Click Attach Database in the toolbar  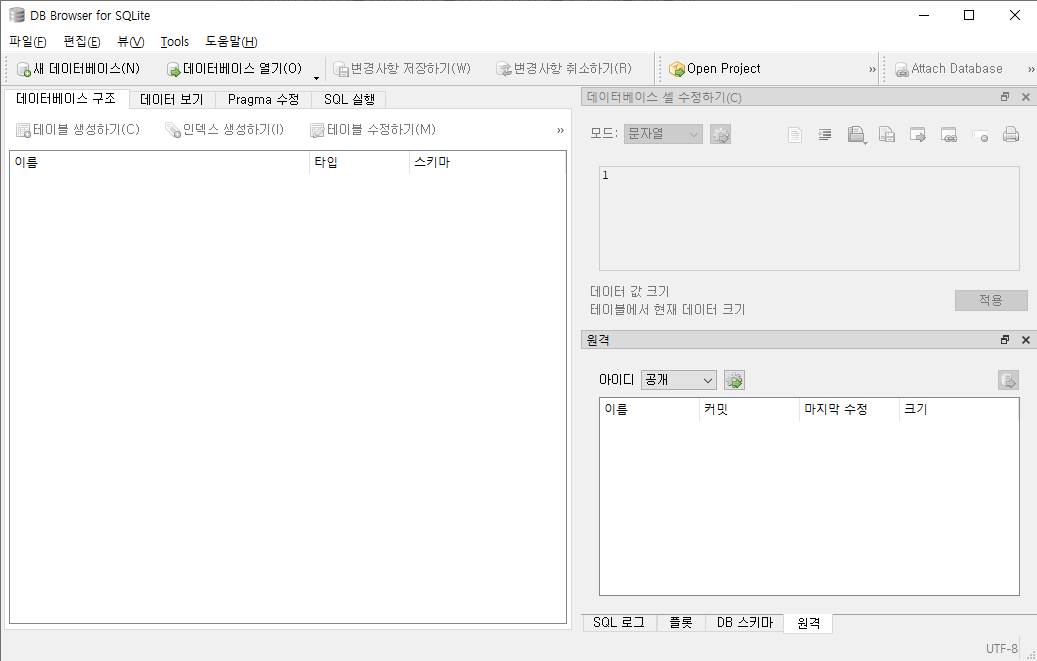coord(948,69)
